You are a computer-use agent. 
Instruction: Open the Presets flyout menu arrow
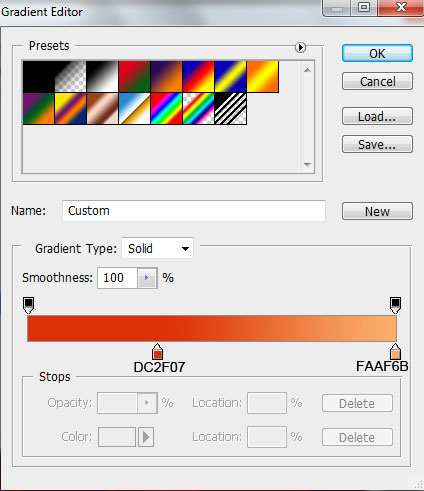300,47
